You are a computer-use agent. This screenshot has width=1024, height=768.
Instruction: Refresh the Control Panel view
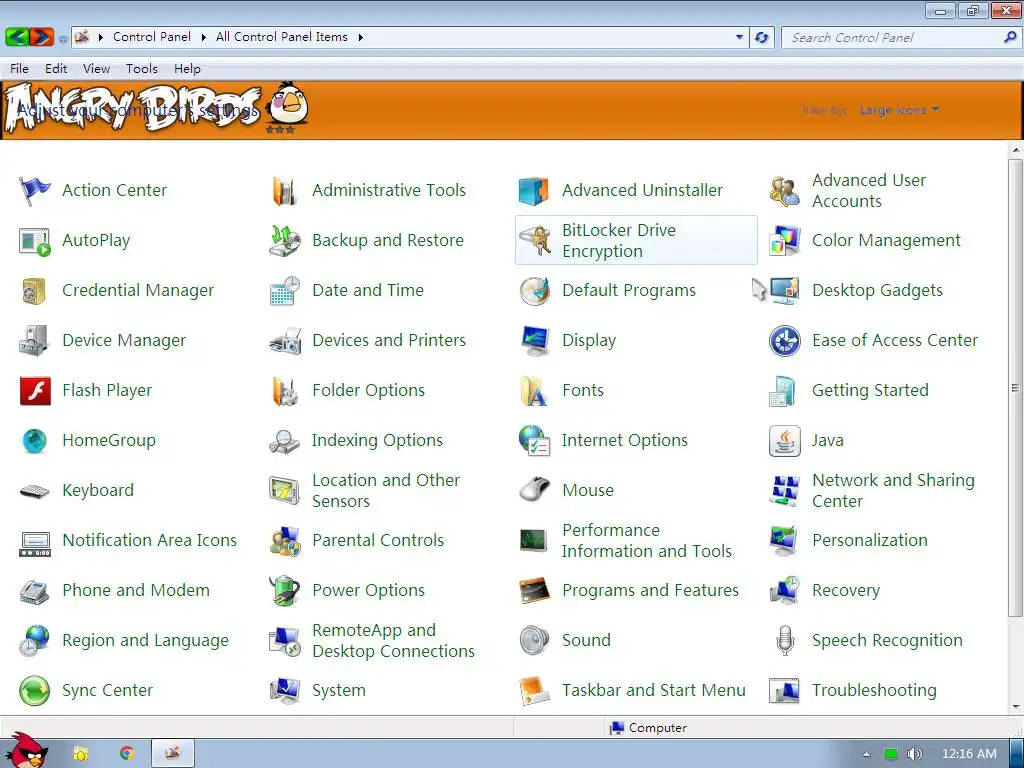[761, 37]
